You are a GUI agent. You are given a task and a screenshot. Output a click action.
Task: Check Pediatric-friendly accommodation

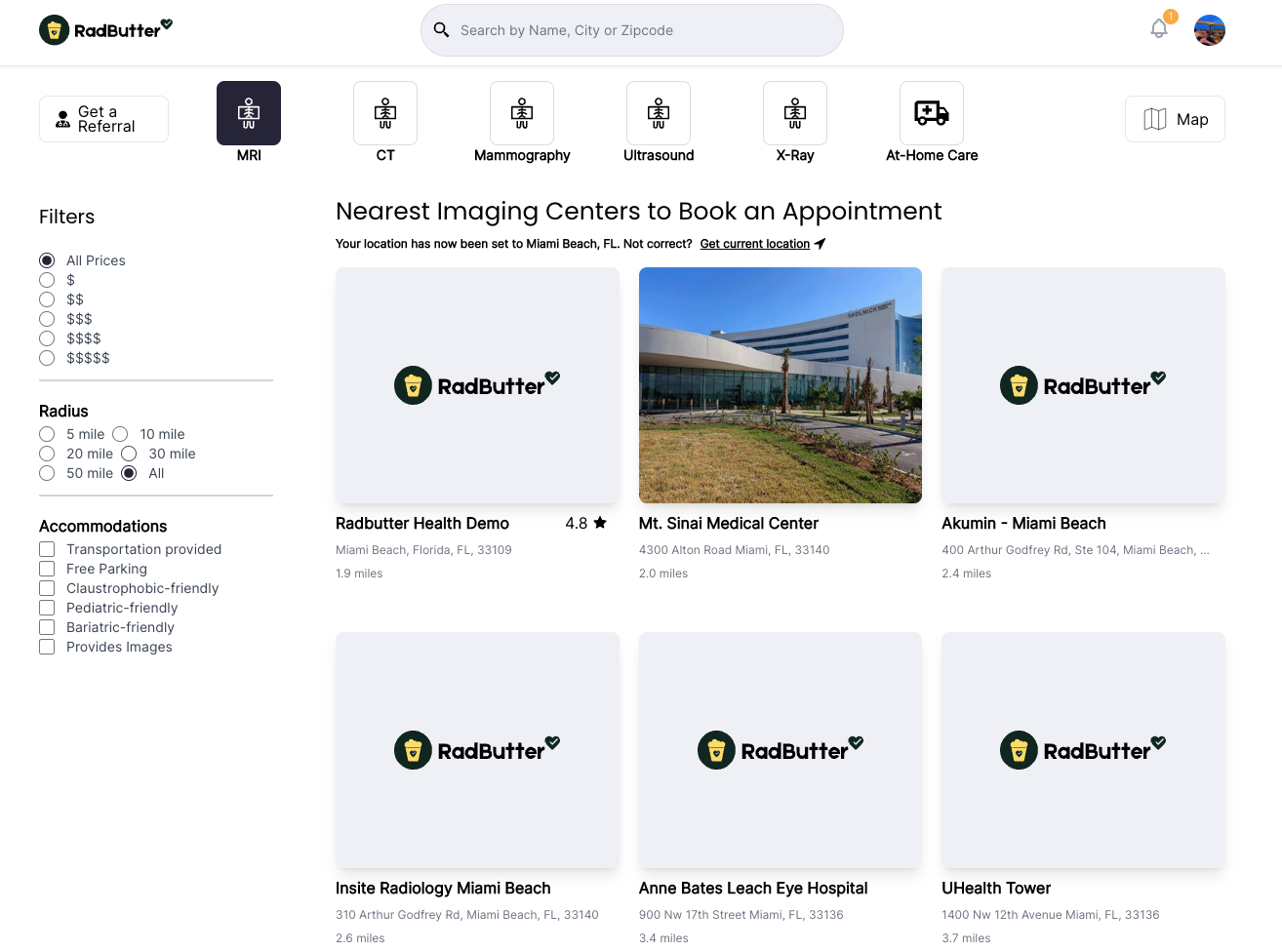click(47, 608)
